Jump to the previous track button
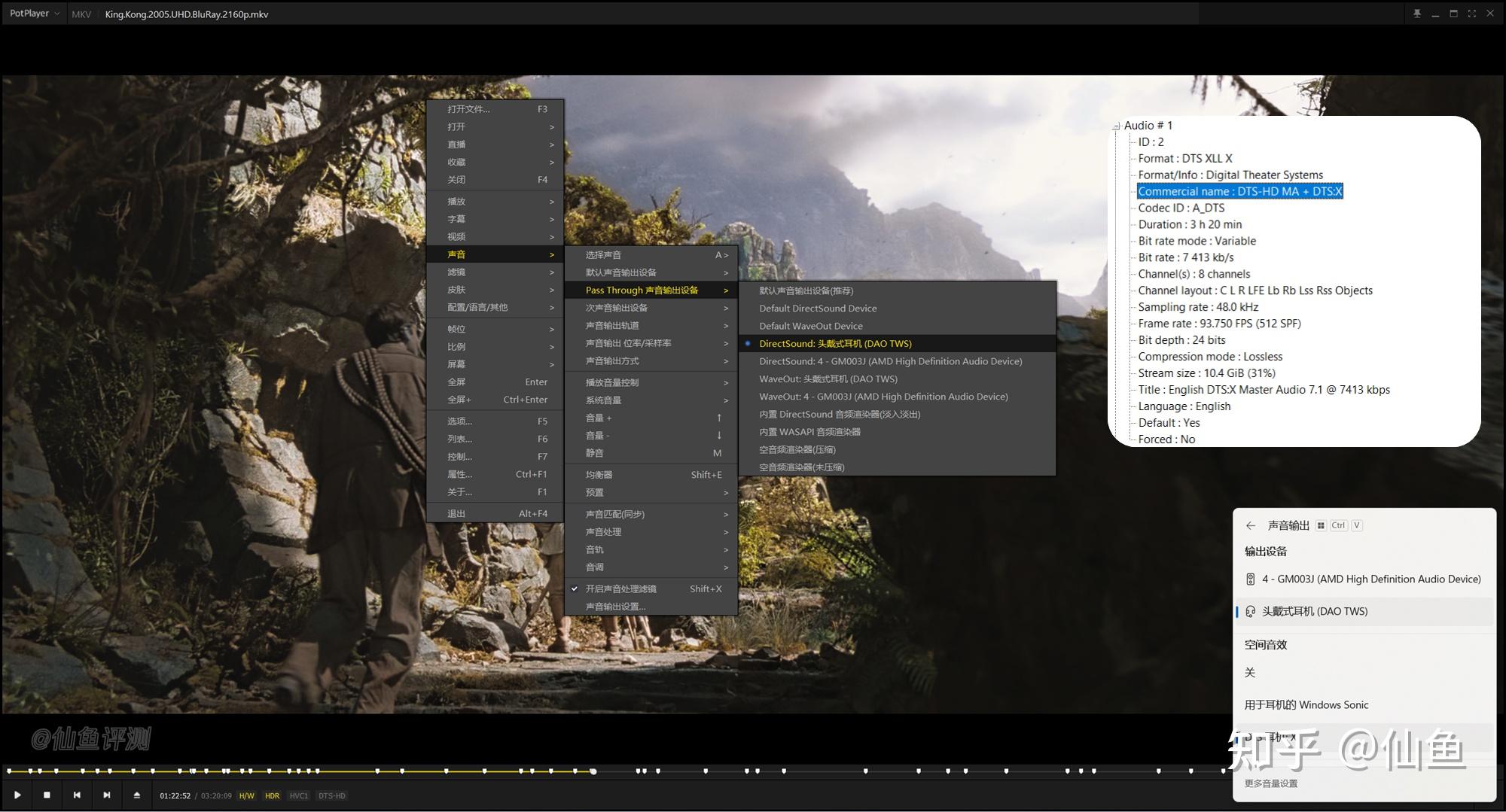 77,795
